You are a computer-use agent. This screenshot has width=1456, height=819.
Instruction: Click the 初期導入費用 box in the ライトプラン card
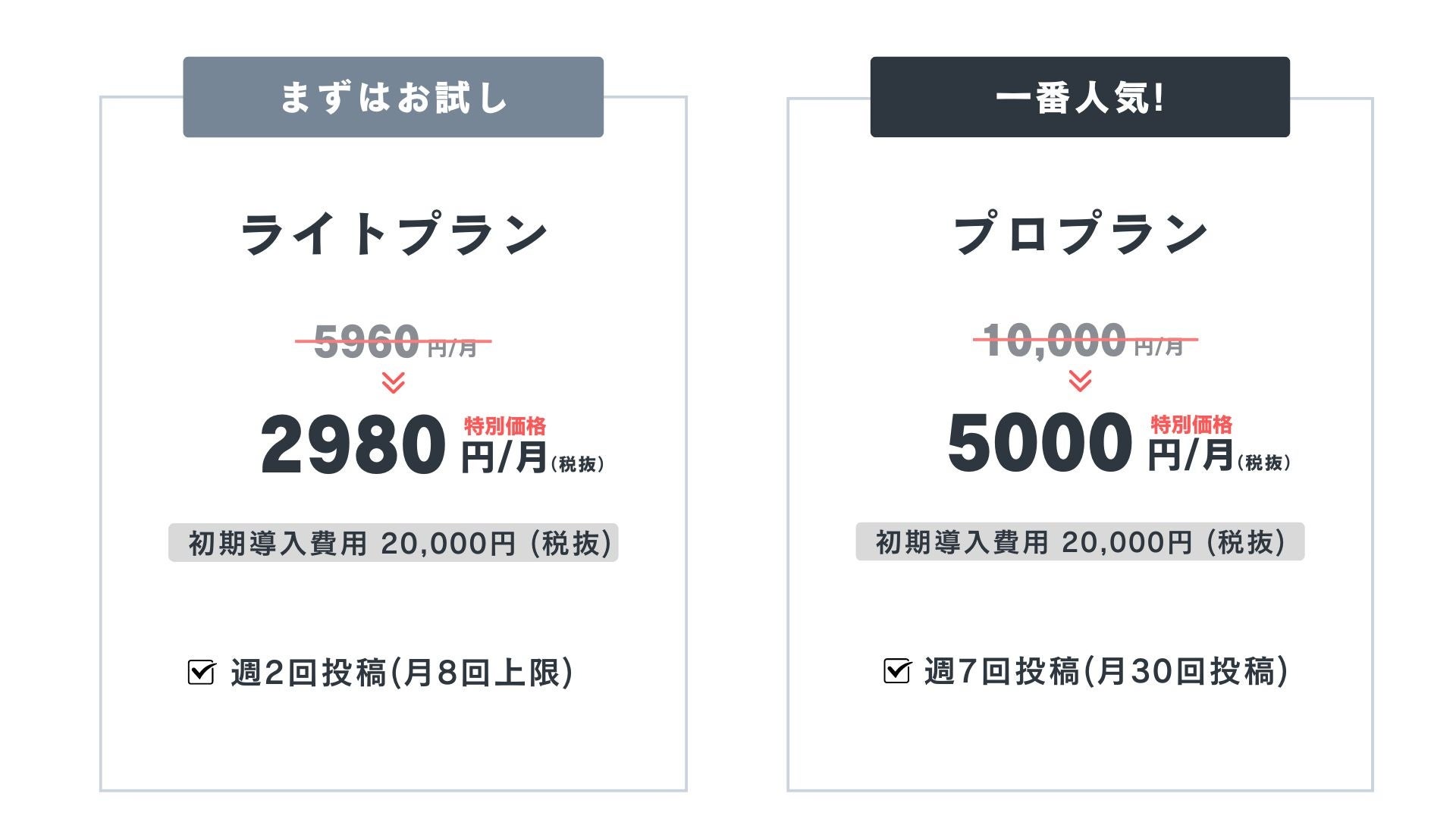(393, 543)
